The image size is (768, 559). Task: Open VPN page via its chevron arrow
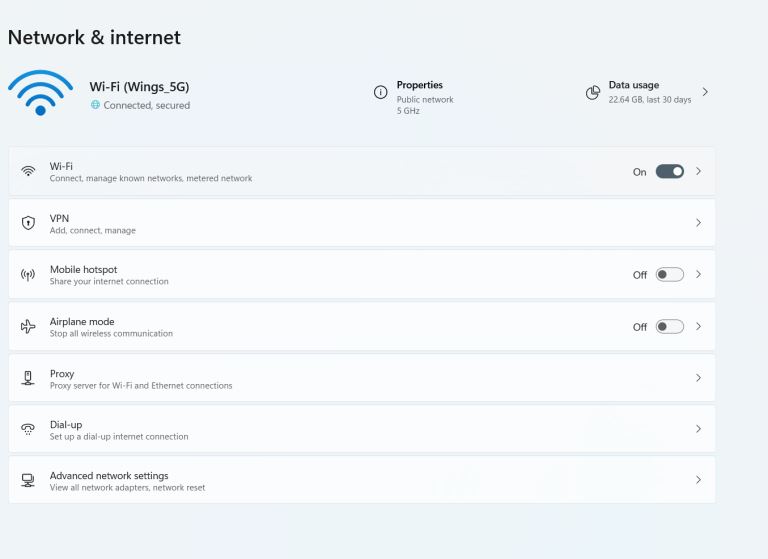[698, 223]
